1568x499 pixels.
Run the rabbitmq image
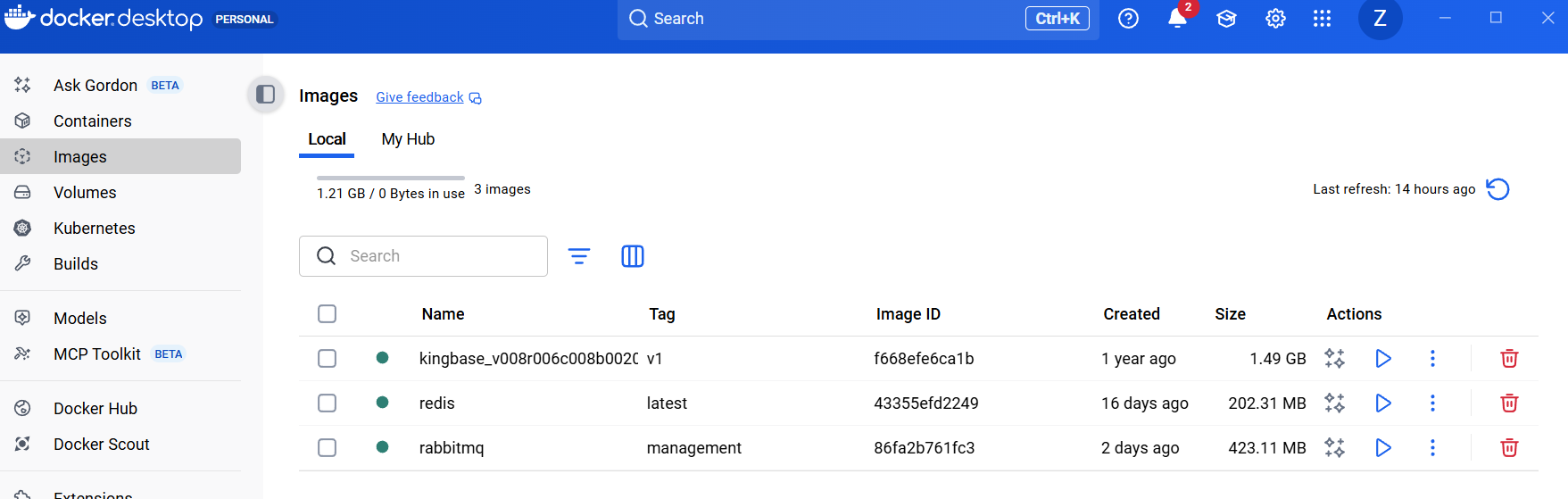1383,447
